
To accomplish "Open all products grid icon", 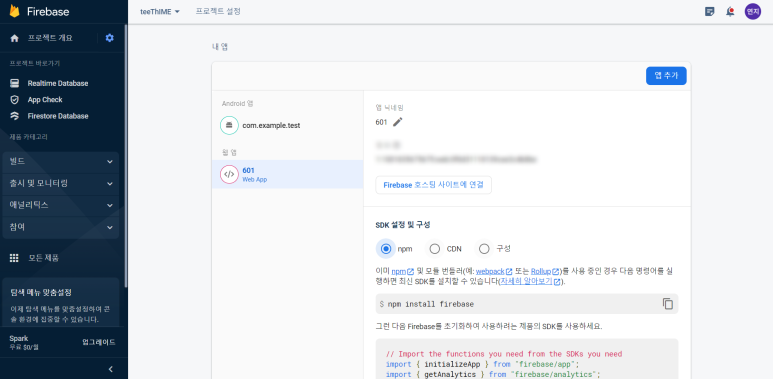I will click(14, 258).
